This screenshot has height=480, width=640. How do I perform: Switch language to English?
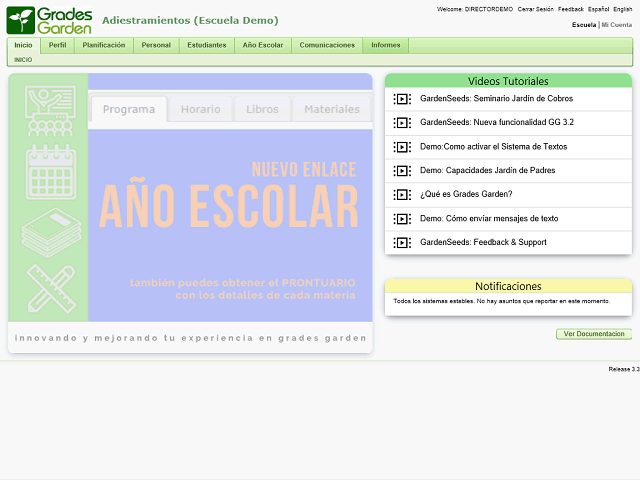pos(623,9)
